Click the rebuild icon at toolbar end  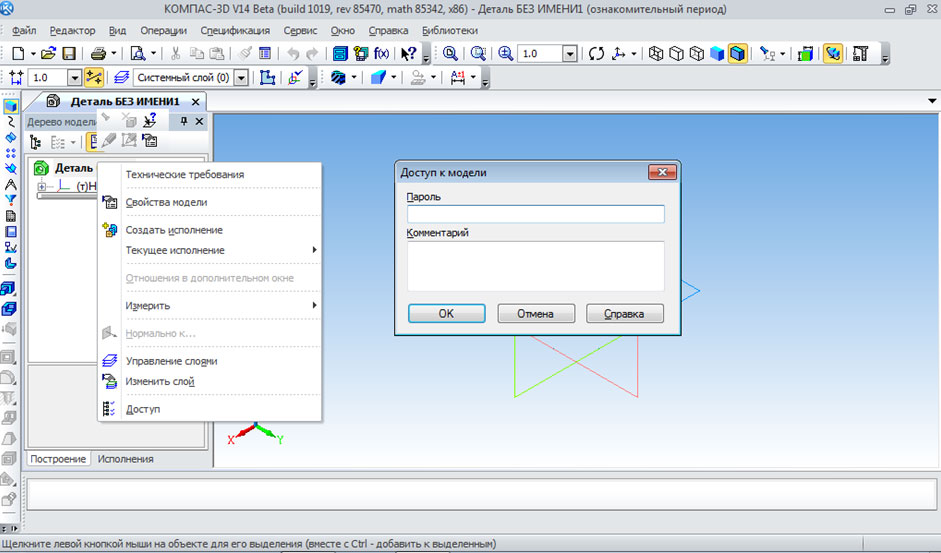[x=861, y=53]
